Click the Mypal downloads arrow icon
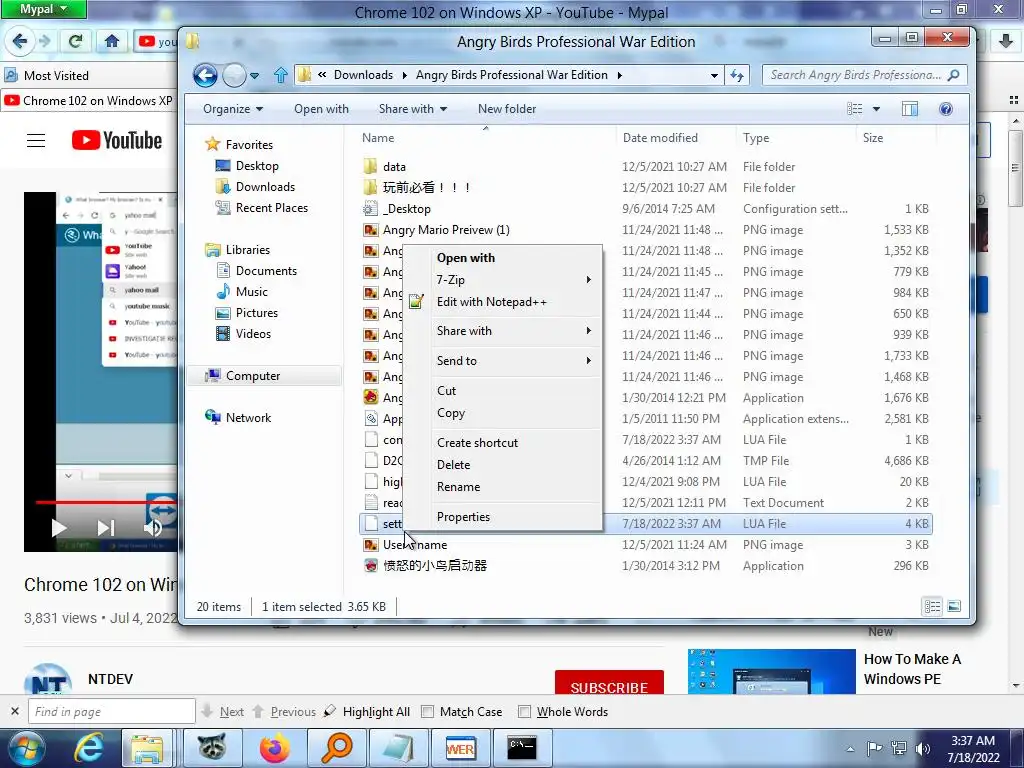1024x768 pixels. click(x=1006, y=41)
